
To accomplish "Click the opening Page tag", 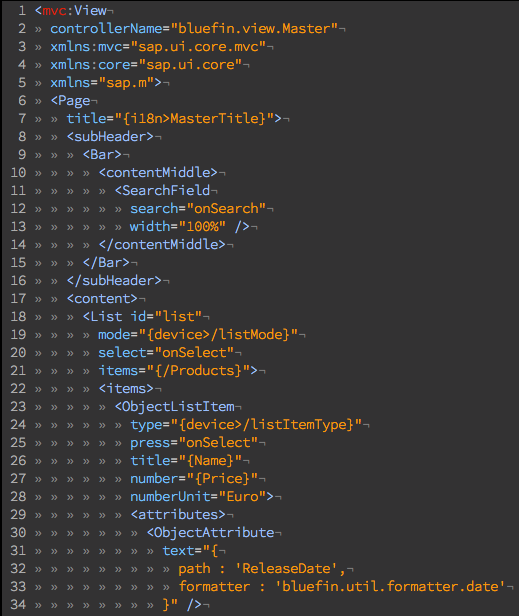I will pos(70,101).
